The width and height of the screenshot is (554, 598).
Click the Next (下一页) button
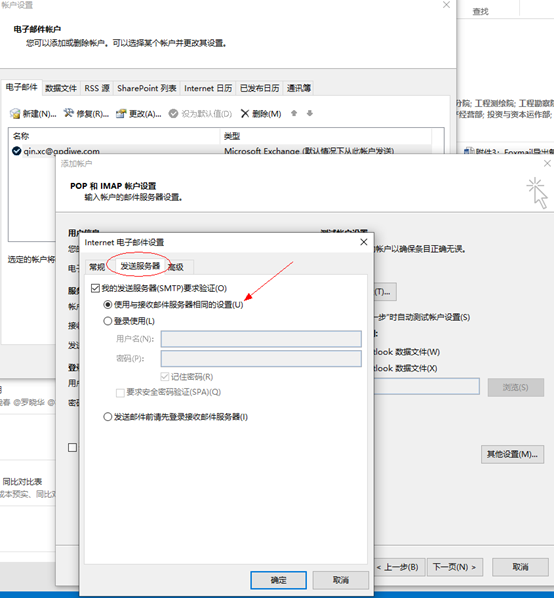click(x=454, y=567)
